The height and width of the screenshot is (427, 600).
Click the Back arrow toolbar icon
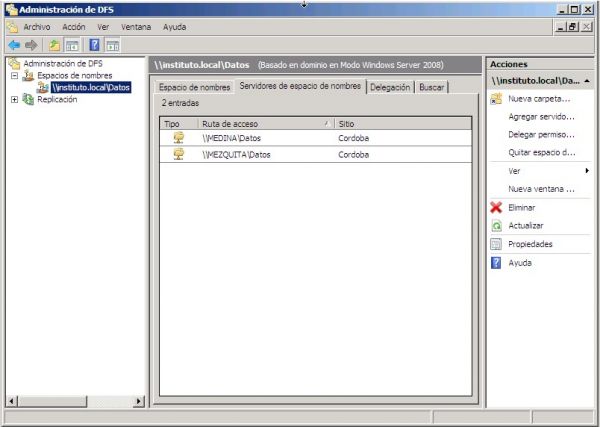pos(14,46)
